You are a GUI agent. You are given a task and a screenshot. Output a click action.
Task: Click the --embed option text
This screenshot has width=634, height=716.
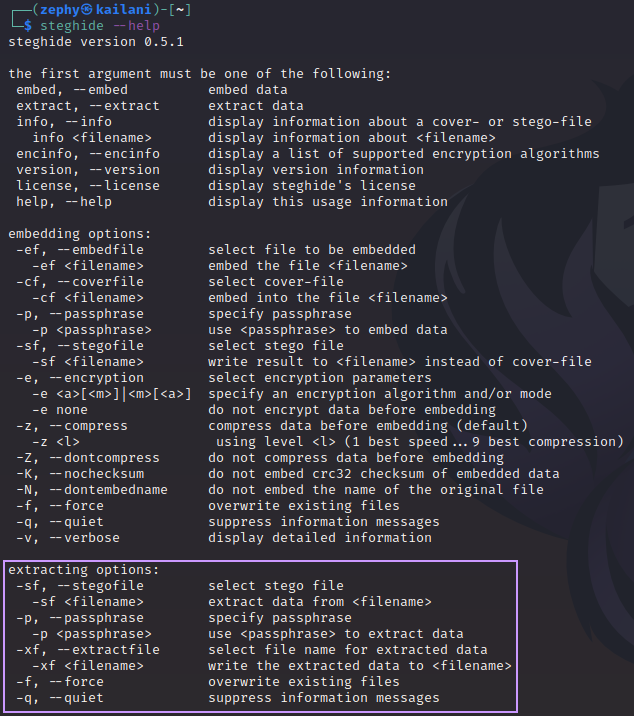pos(100,90)
